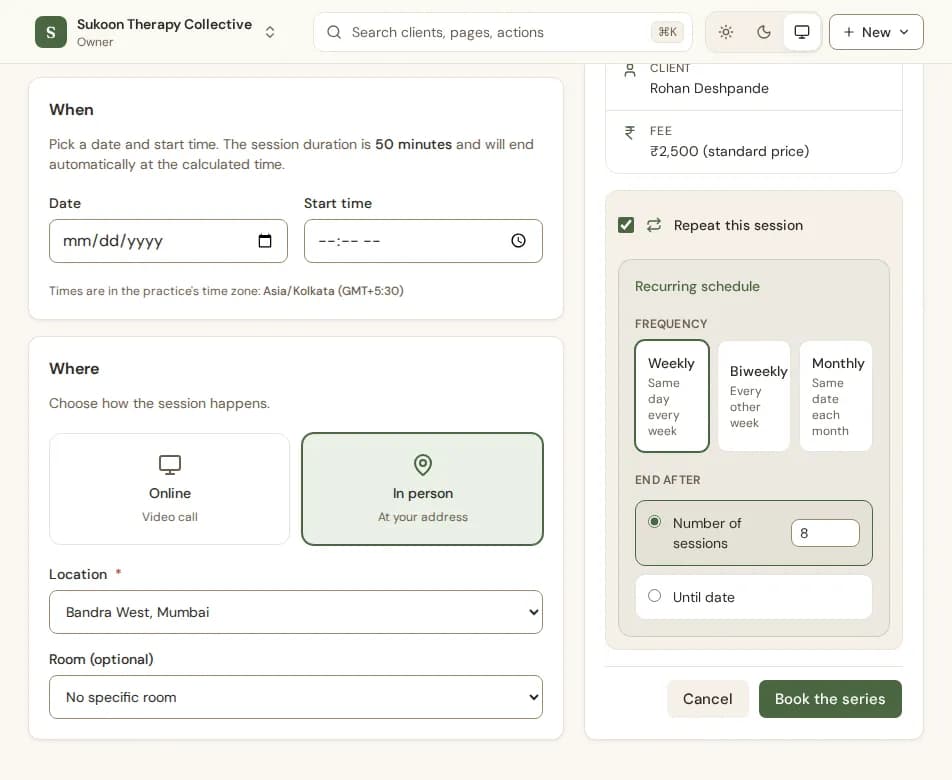Click the Asia/Kolkata (GMT+5:30) time zone text
The width and height of the screenshot is (952, 780).
point(333,291)
